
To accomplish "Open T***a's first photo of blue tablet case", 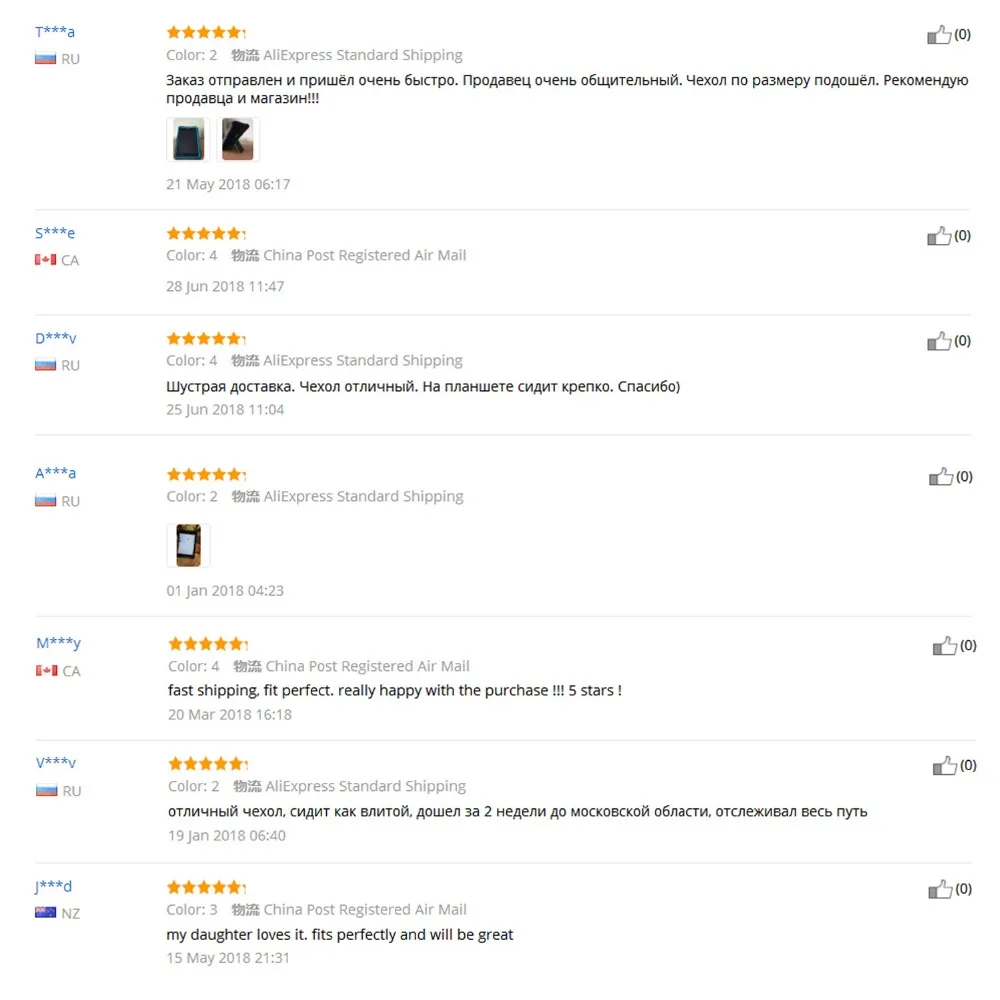I will point(188,139).
